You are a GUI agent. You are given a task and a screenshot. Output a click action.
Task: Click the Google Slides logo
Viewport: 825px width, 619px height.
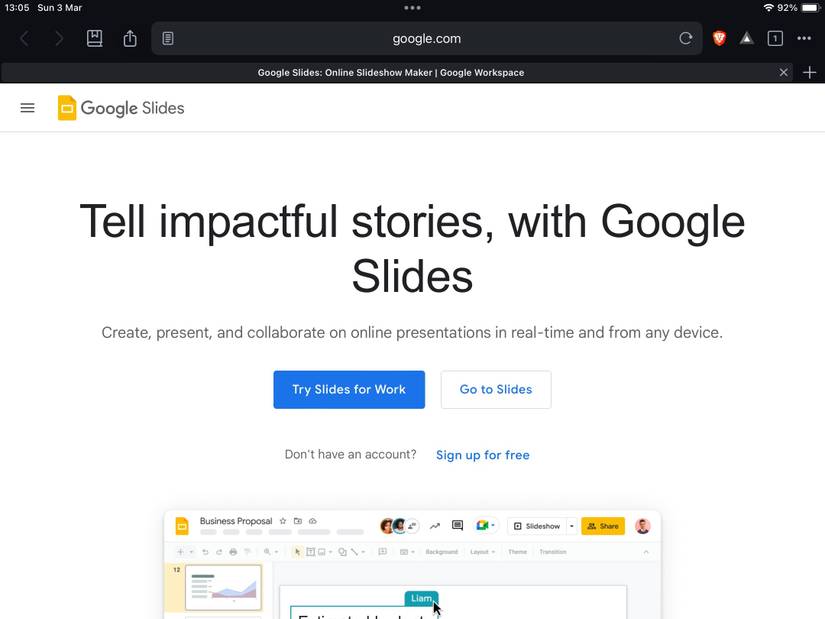[x=121, y=108]
